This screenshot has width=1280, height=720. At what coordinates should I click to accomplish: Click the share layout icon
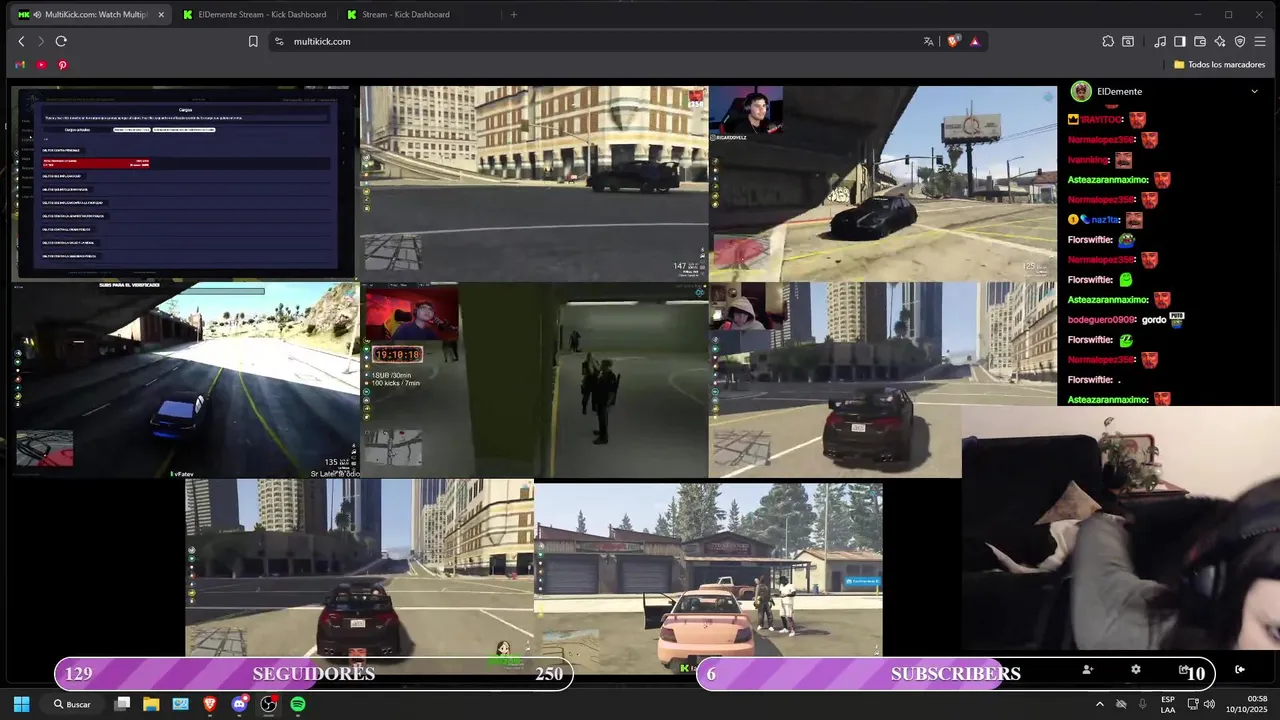pyautogui.click(x=1184, y=670)
